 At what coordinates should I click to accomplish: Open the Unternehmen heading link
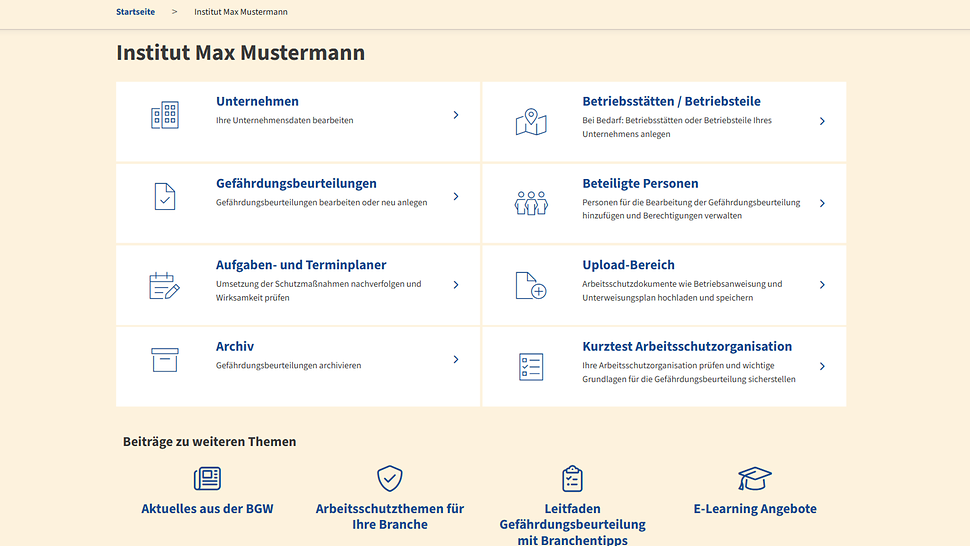(257, 101)
